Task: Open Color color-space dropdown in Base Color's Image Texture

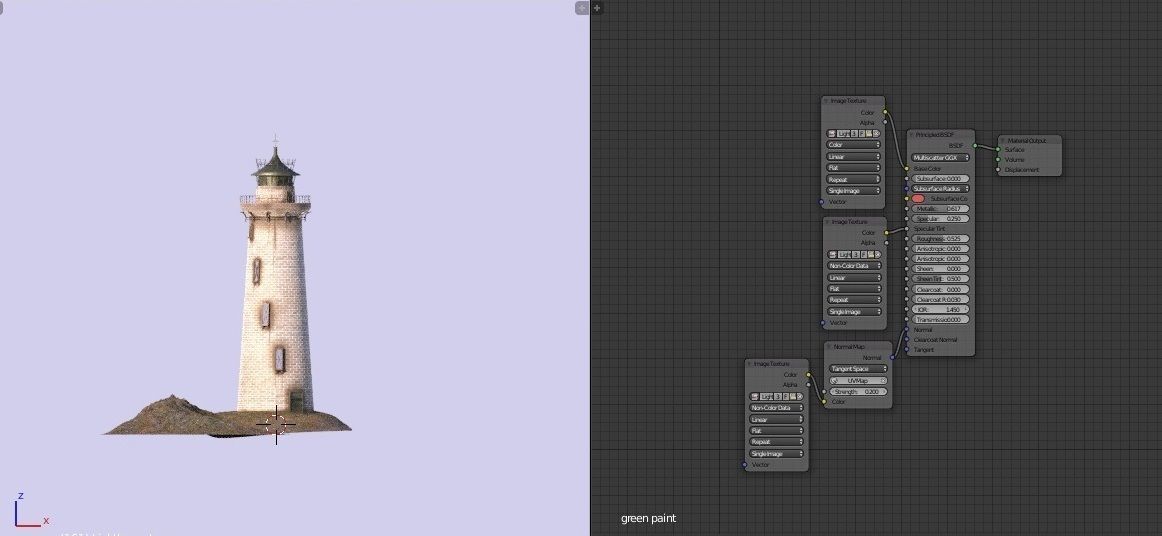Action: tap(854, 145)
